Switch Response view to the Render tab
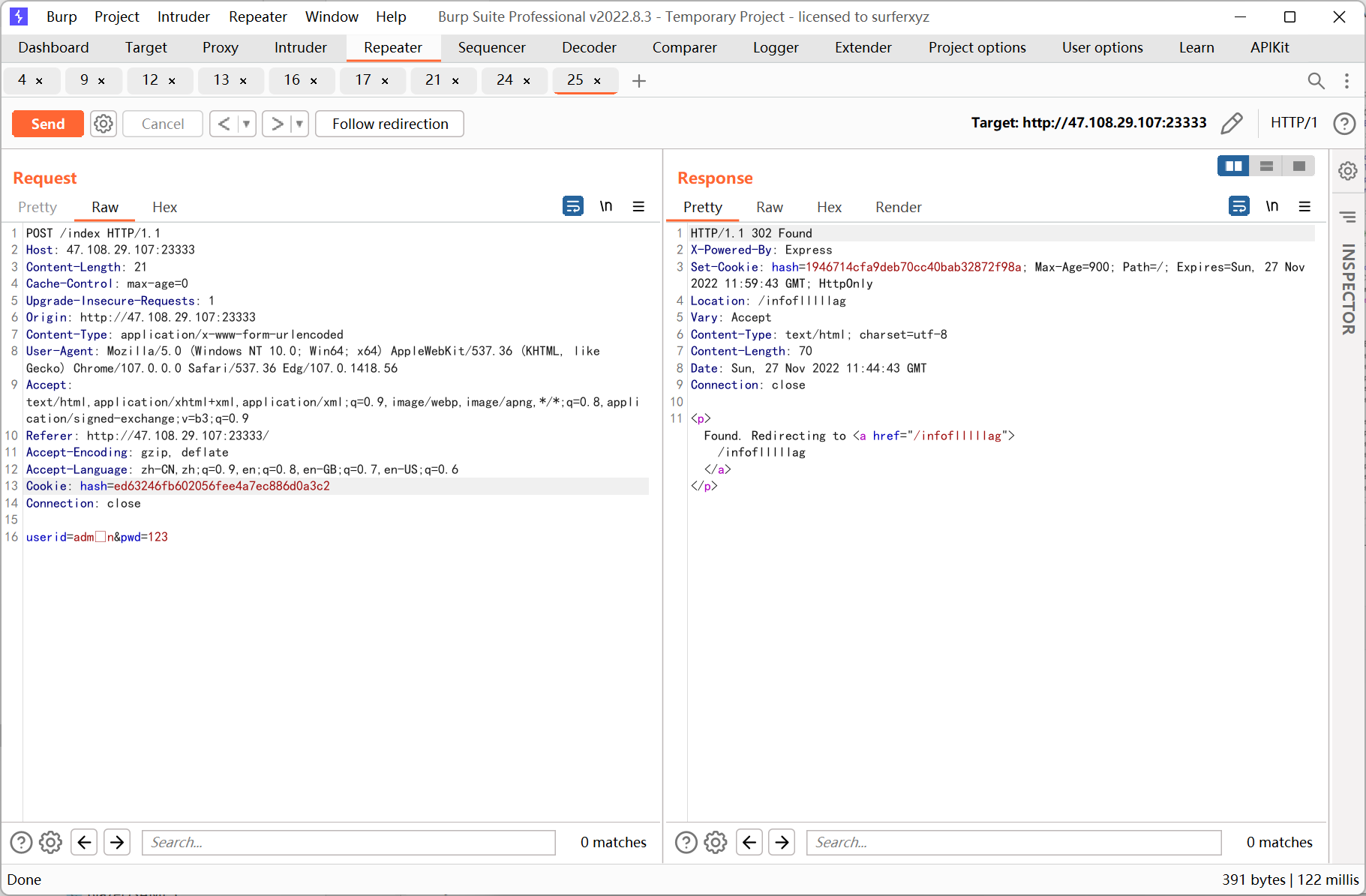Image resolution: width=1366 pixels, height=896 pixels. [898, 207]
